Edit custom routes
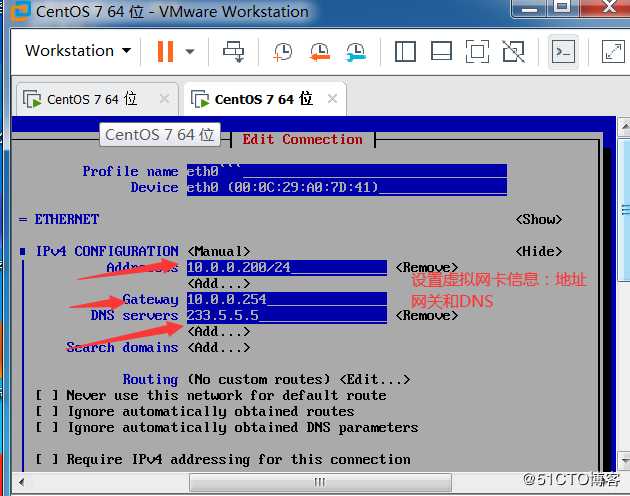 [x=375, y=379]
